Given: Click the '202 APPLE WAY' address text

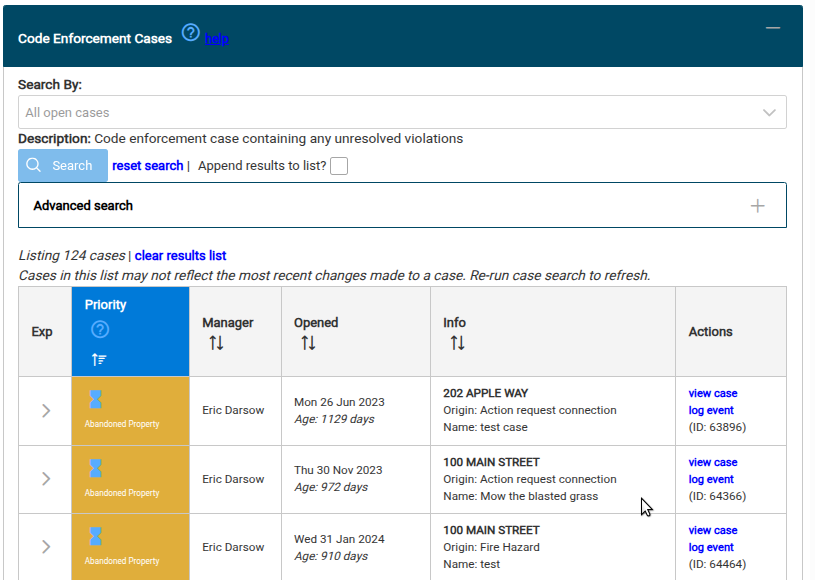Looking at the screenshot, I should (x=485, y=393).
